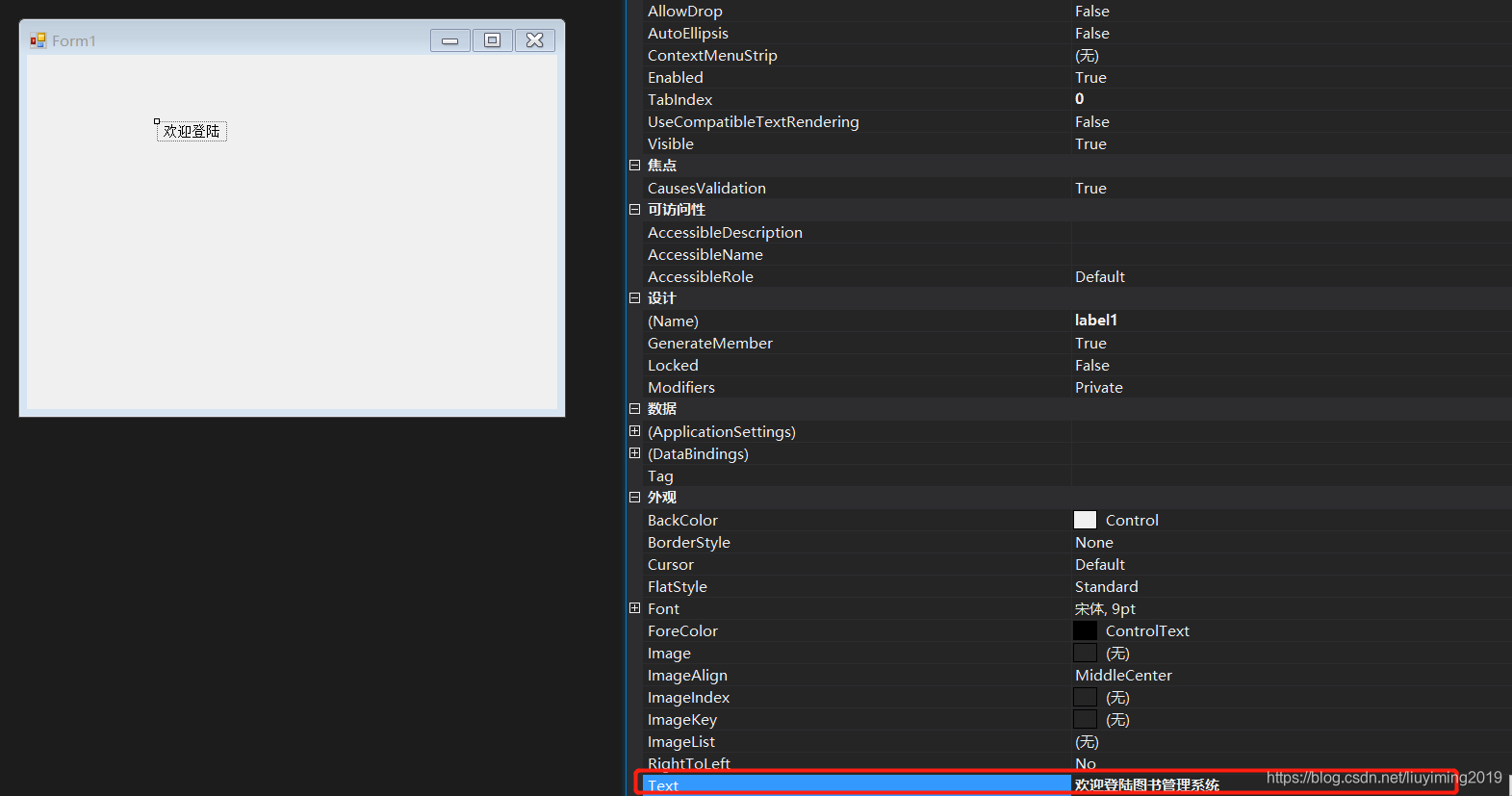1512x796 pixels.
Task: Collapse the 可访问性 property category
Action: click(634, 210)
